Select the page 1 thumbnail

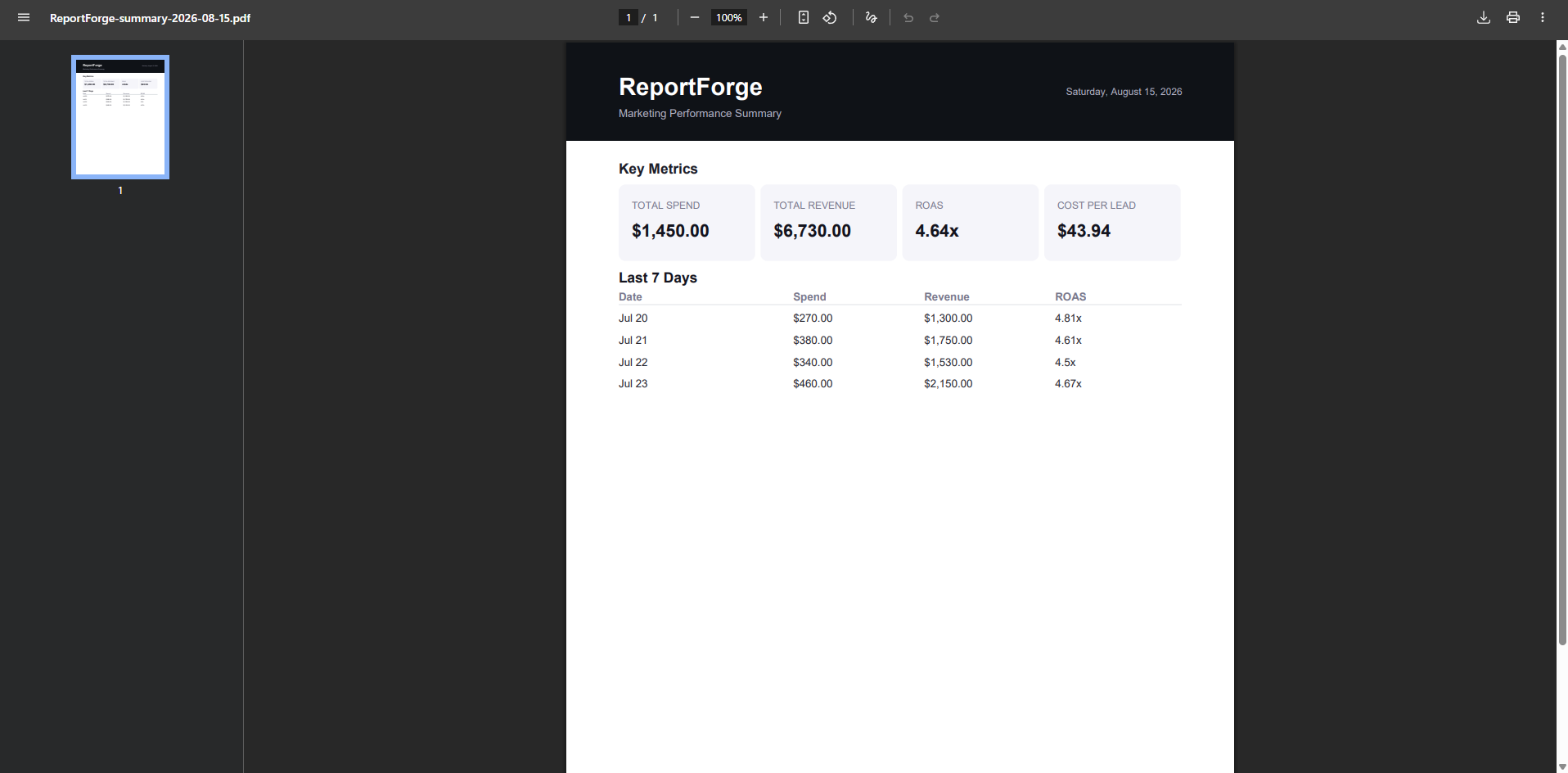pos(120,117)
